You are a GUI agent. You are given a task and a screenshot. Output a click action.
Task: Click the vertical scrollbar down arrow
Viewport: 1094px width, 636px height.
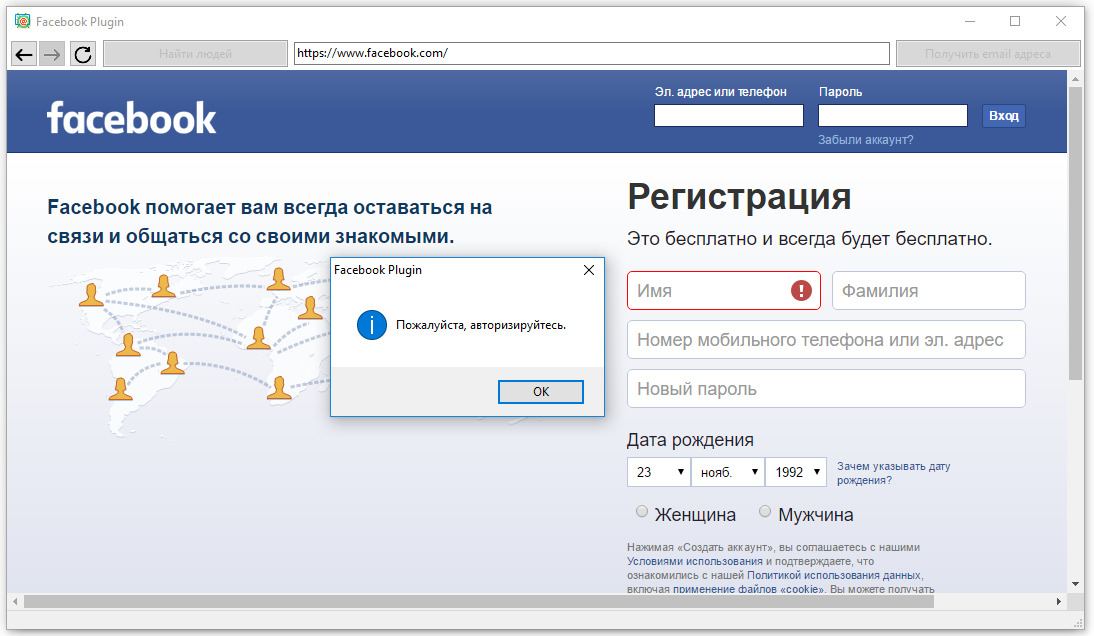[1075, 584]
